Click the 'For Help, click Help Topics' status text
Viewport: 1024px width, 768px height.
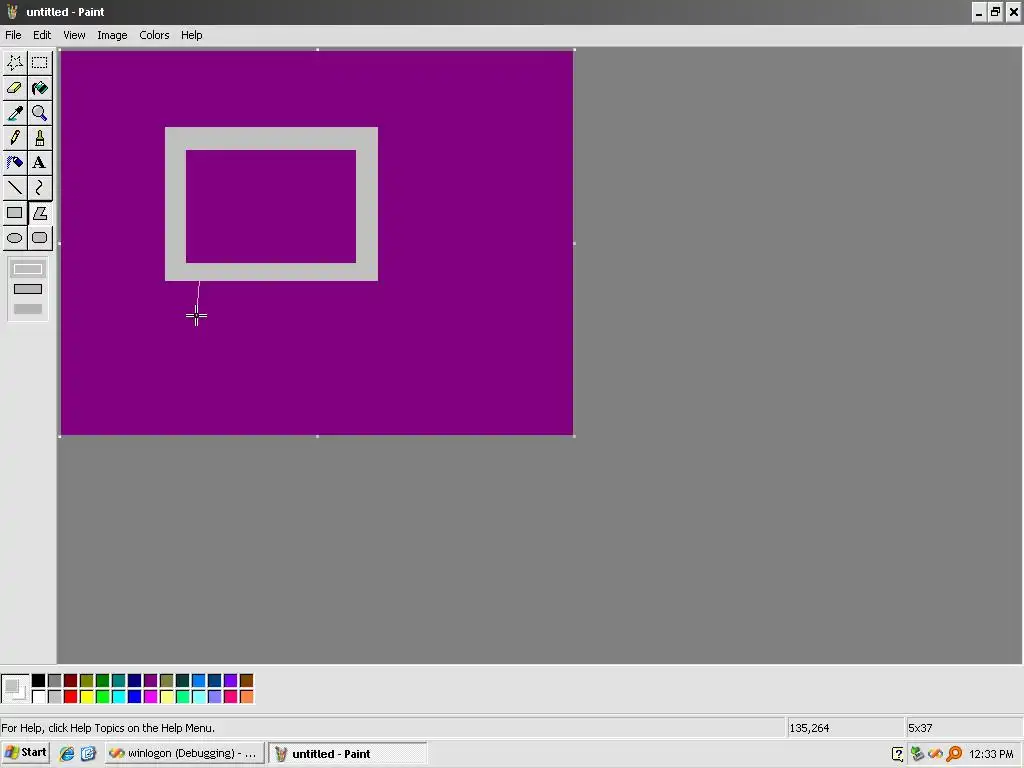[108, 728]
